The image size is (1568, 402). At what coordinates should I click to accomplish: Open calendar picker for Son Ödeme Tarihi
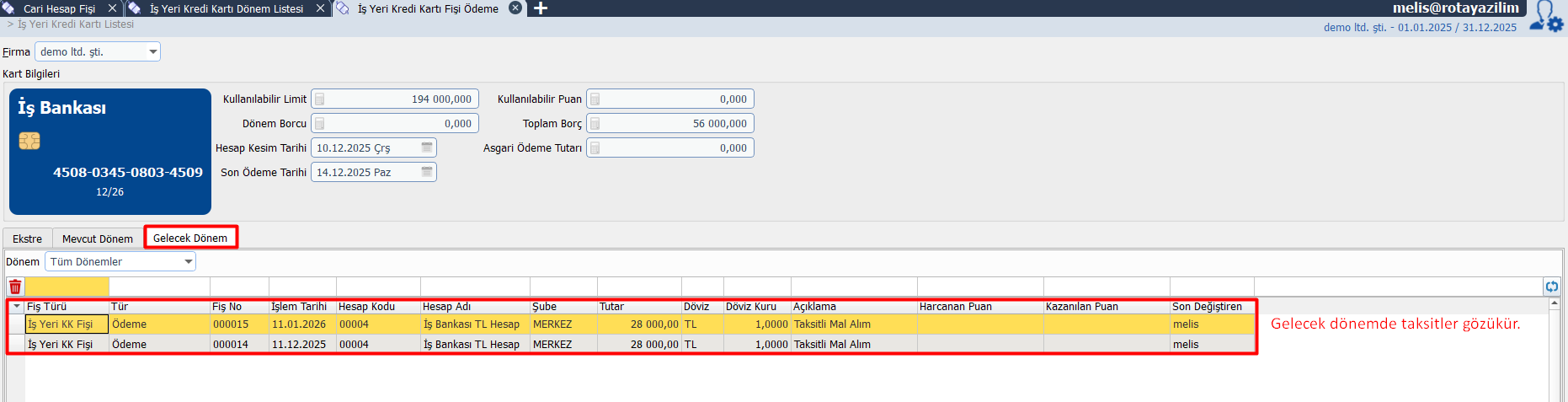click(427, 173)
